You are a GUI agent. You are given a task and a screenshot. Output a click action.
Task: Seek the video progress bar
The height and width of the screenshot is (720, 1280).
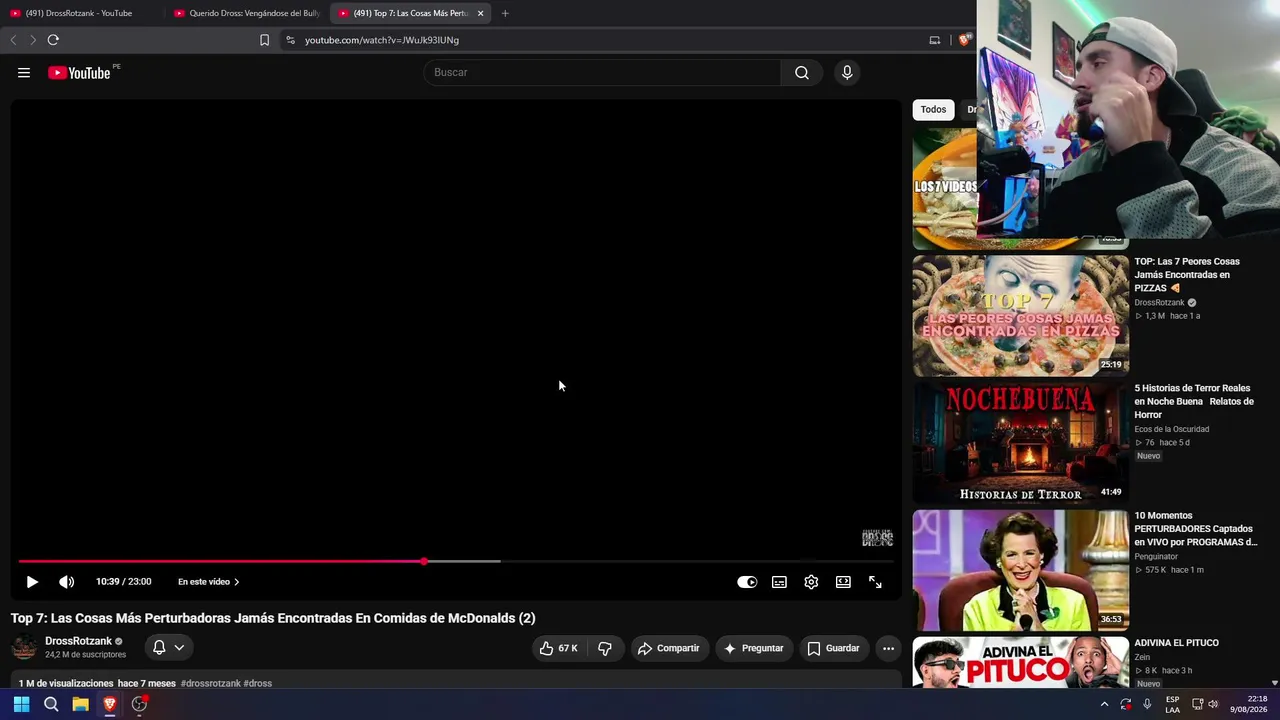point(456,561)
